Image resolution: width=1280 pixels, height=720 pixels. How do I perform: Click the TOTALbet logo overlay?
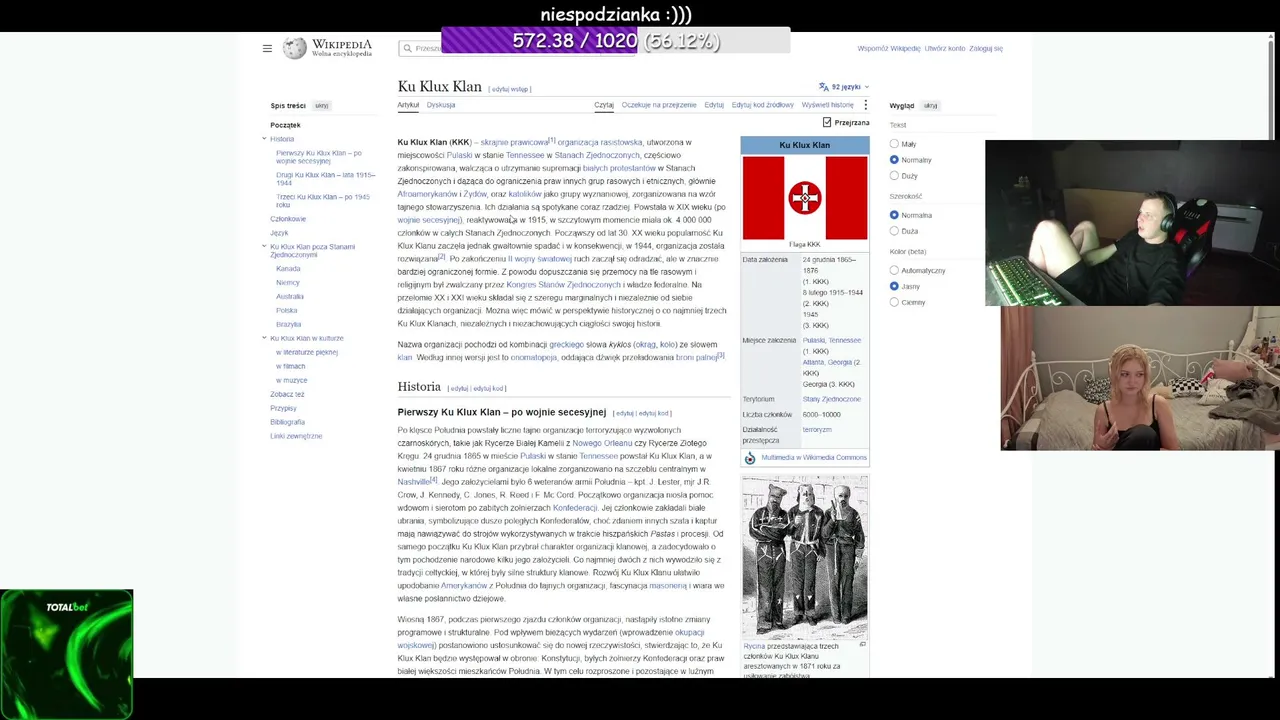67,654
